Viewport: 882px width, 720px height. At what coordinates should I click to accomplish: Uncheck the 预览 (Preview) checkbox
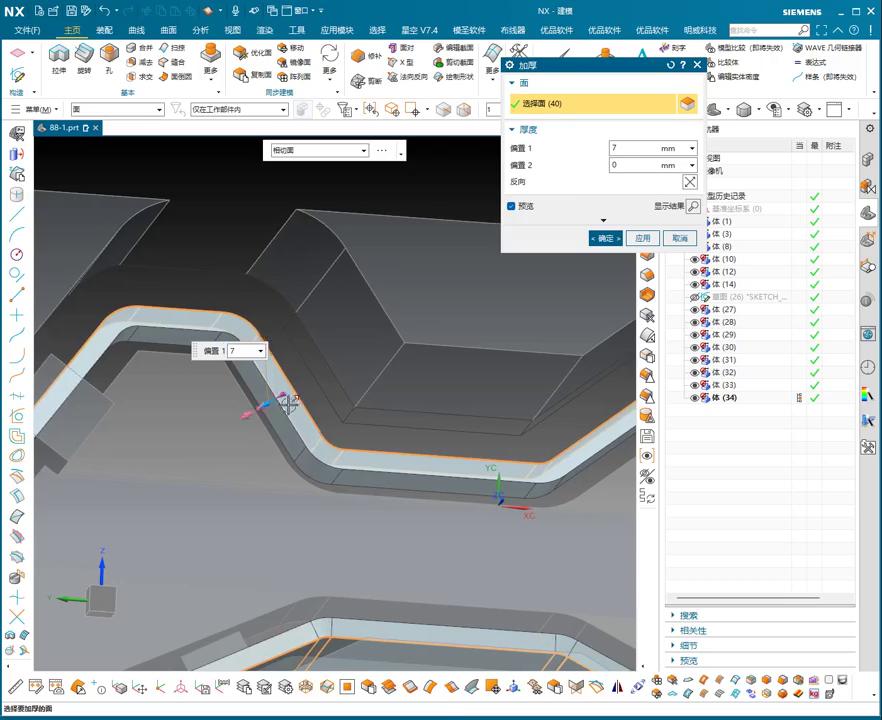[x=511, y=206]
